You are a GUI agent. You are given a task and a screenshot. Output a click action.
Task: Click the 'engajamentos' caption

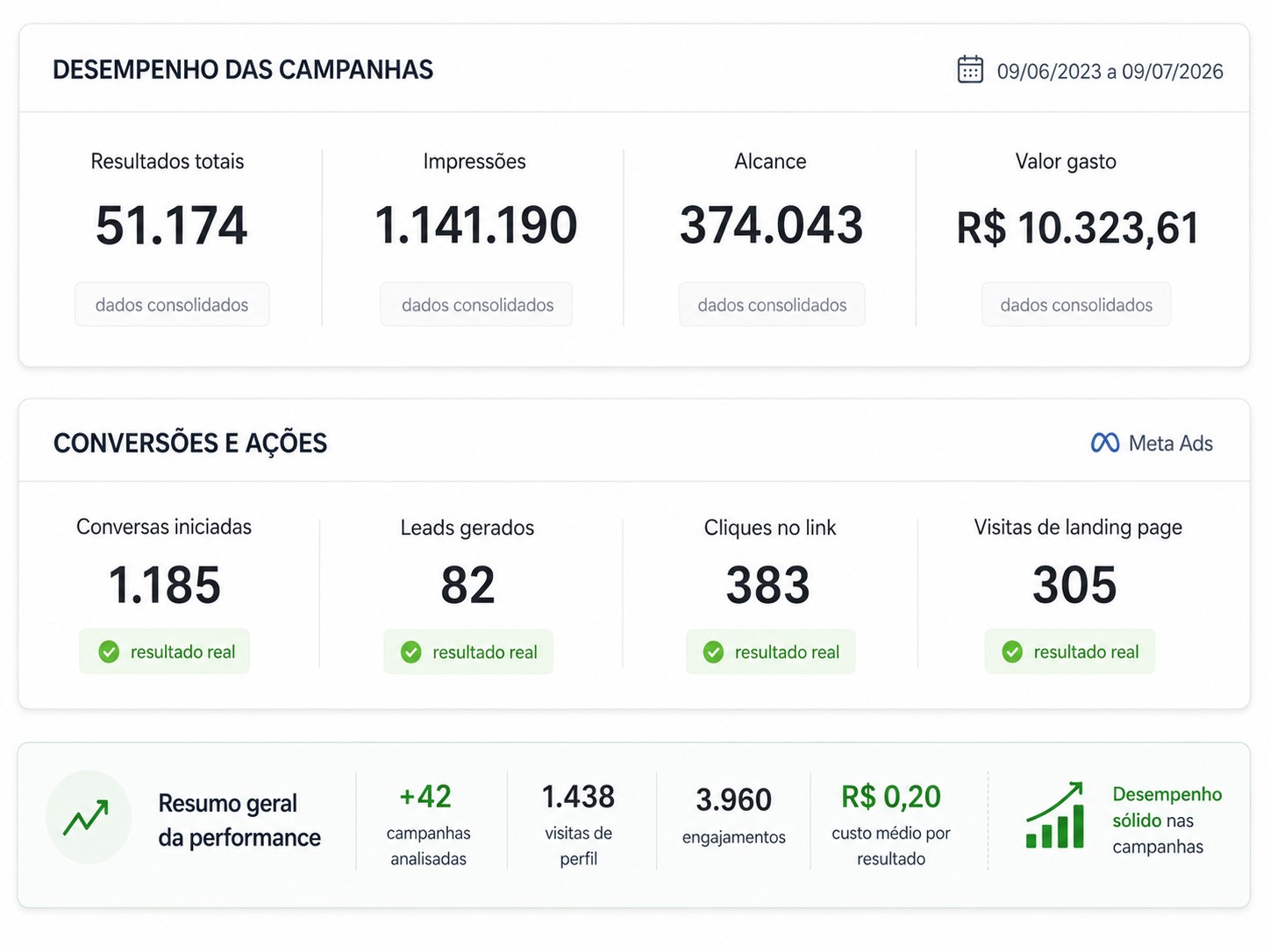point(734,837)
